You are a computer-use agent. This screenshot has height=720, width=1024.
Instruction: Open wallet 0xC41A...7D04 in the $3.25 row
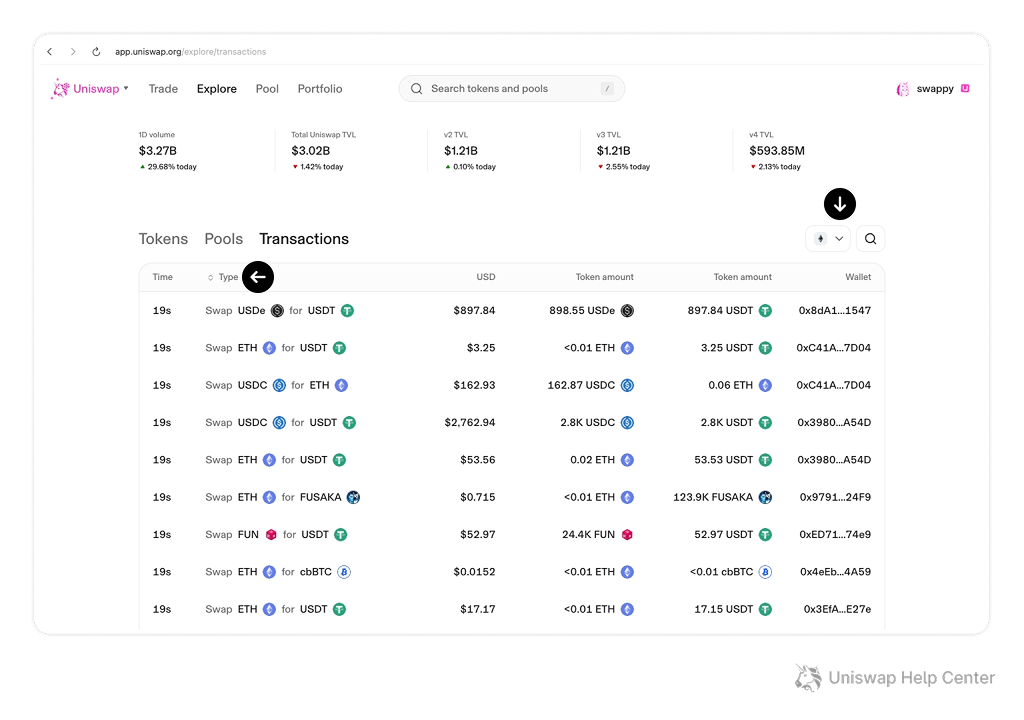coord(833,348)
